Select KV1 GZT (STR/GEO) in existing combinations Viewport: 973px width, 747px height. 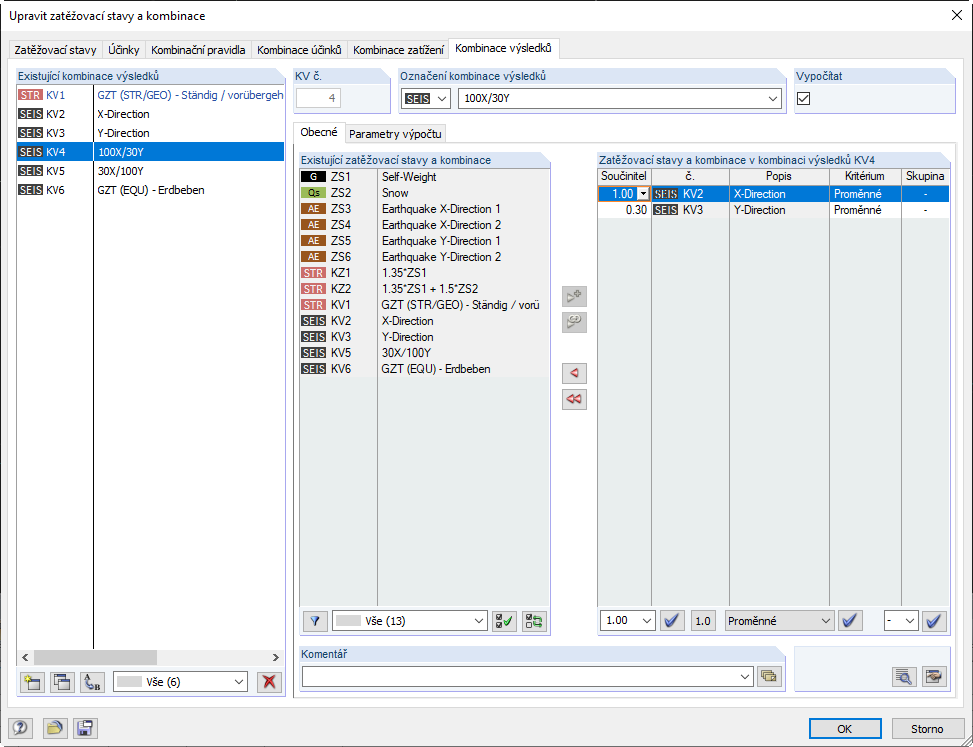[x=150, y=95]
